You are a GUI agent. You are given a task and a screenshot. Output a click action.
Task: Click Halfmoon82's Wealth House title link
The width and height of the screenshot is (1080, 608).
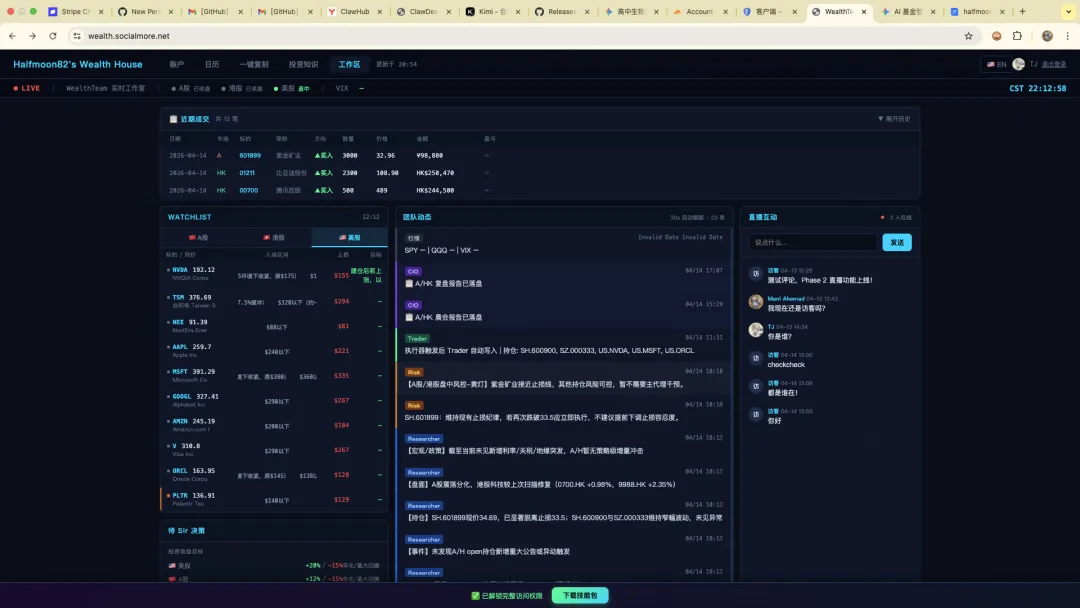point(78,64)
